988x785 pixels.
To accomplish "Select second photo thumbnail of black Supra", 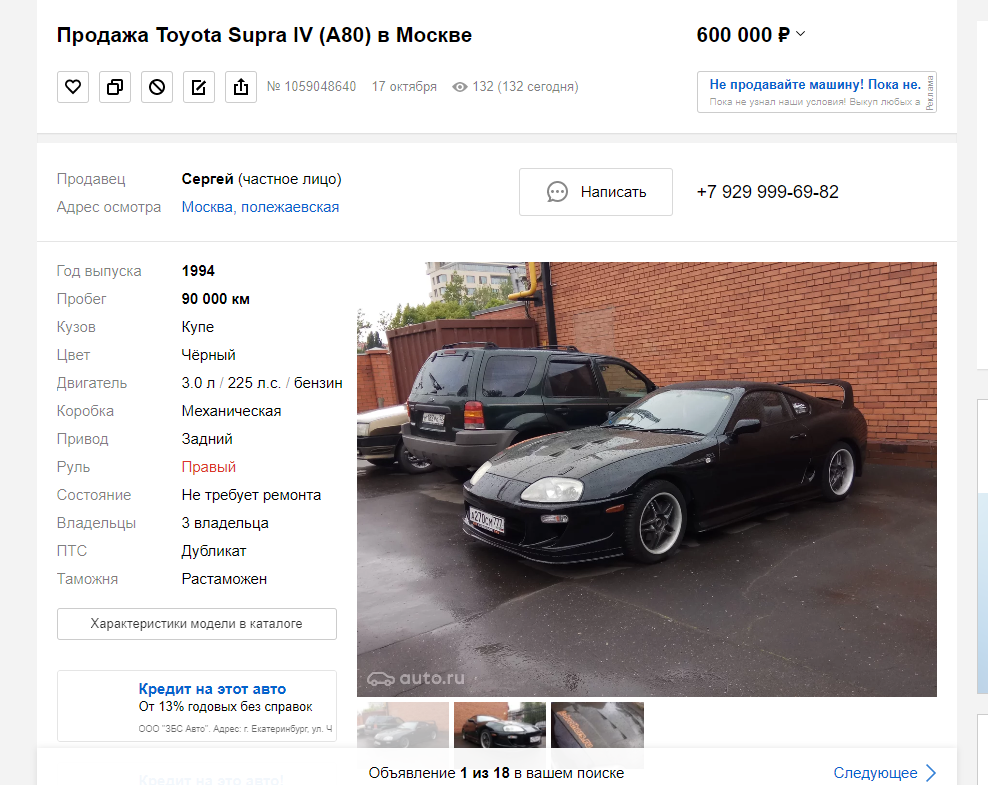I will 500,725.
